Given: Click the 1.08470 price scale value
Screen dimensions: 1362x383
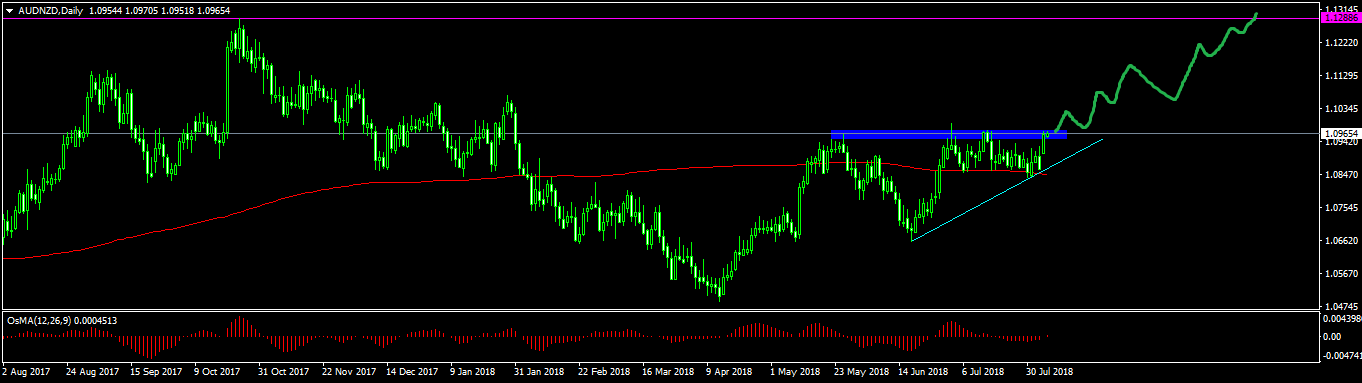Looking at the screenshot, I should [1342, 175].
